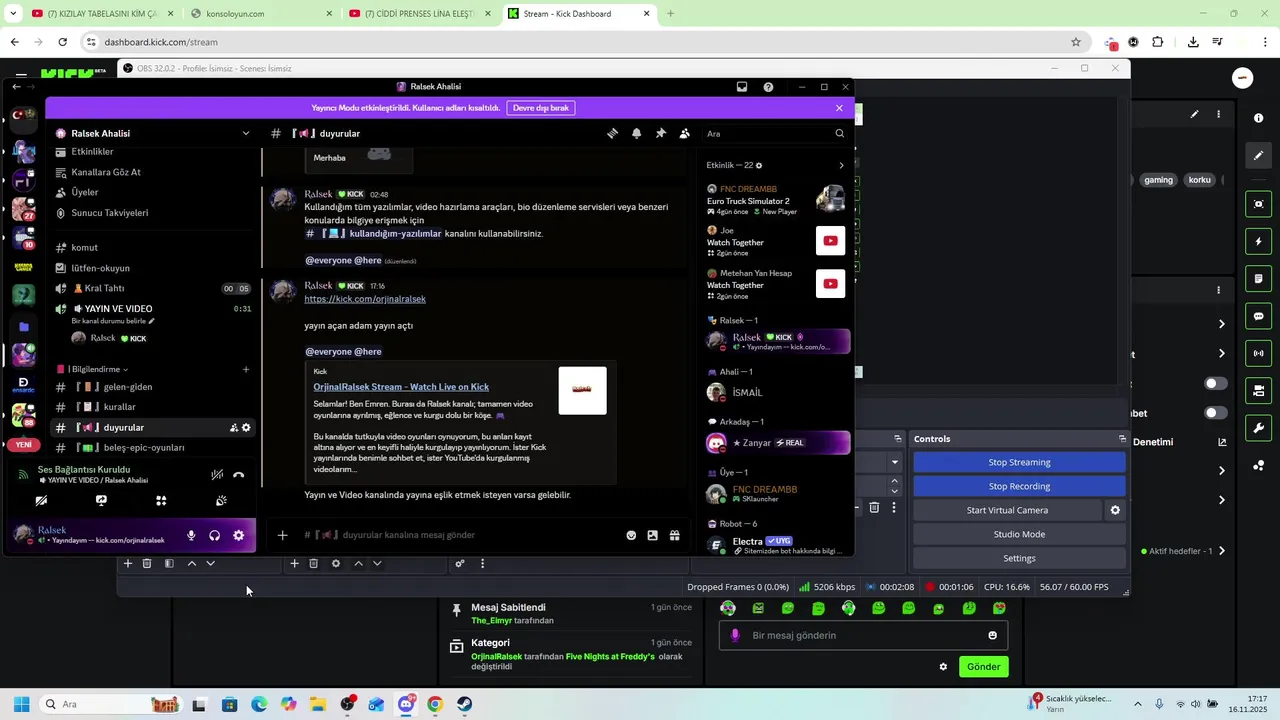Open virtual camera settings gear in OBS
The width and height of the screenshot is (1280, 720).
pos(1115,510)
